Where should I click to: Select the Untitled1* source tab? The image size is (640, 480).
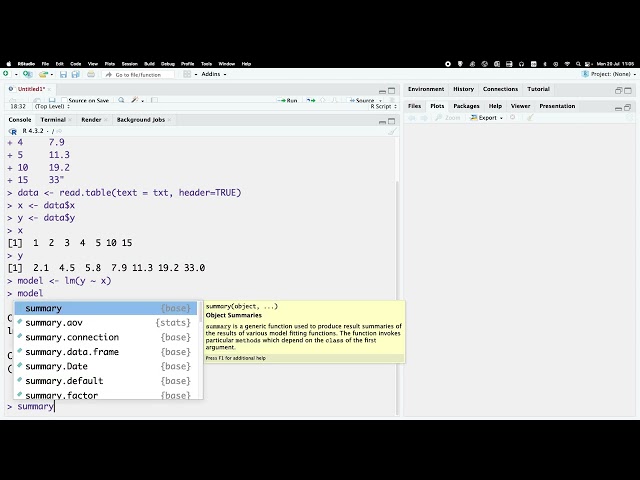[x=29, y=89]
